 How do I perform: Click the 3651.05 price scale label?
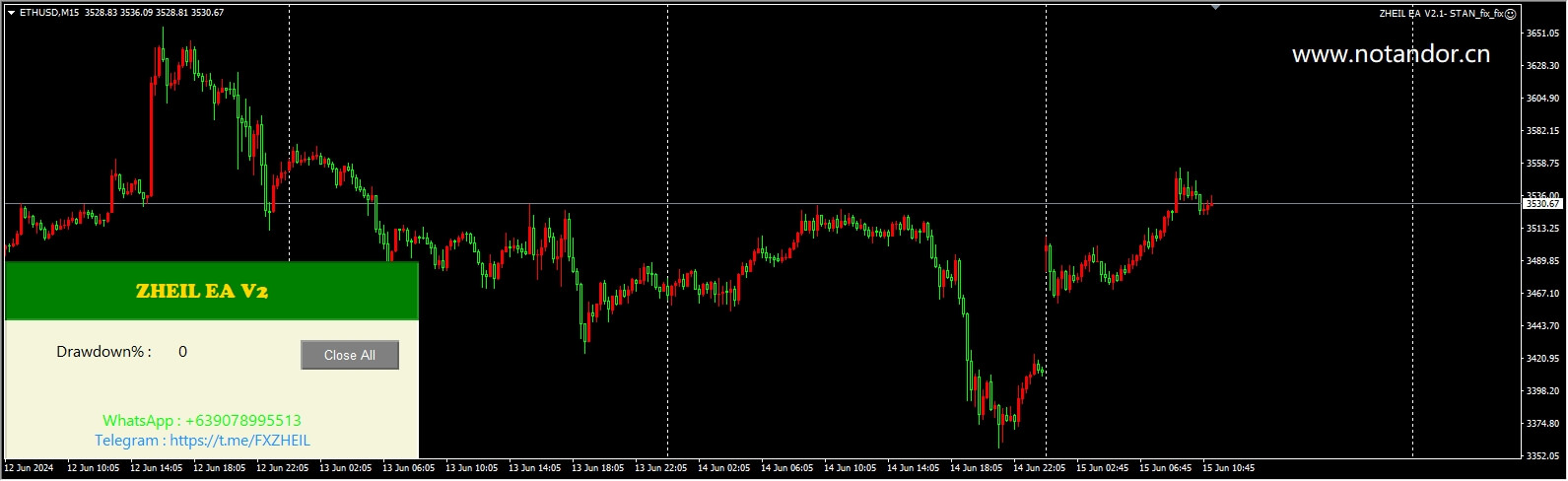[x=1542, y=34]
